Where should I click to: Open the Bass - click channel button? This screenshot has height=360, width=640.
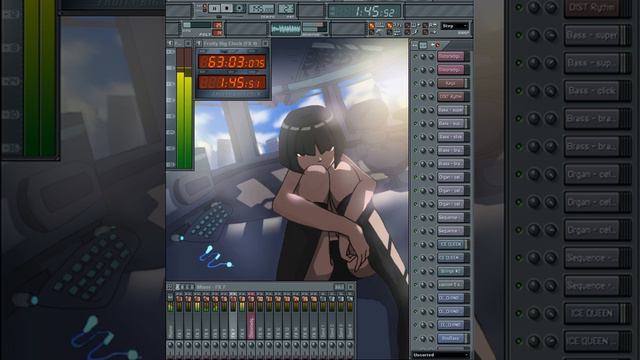pyautogui.click(x=451, y=137)
